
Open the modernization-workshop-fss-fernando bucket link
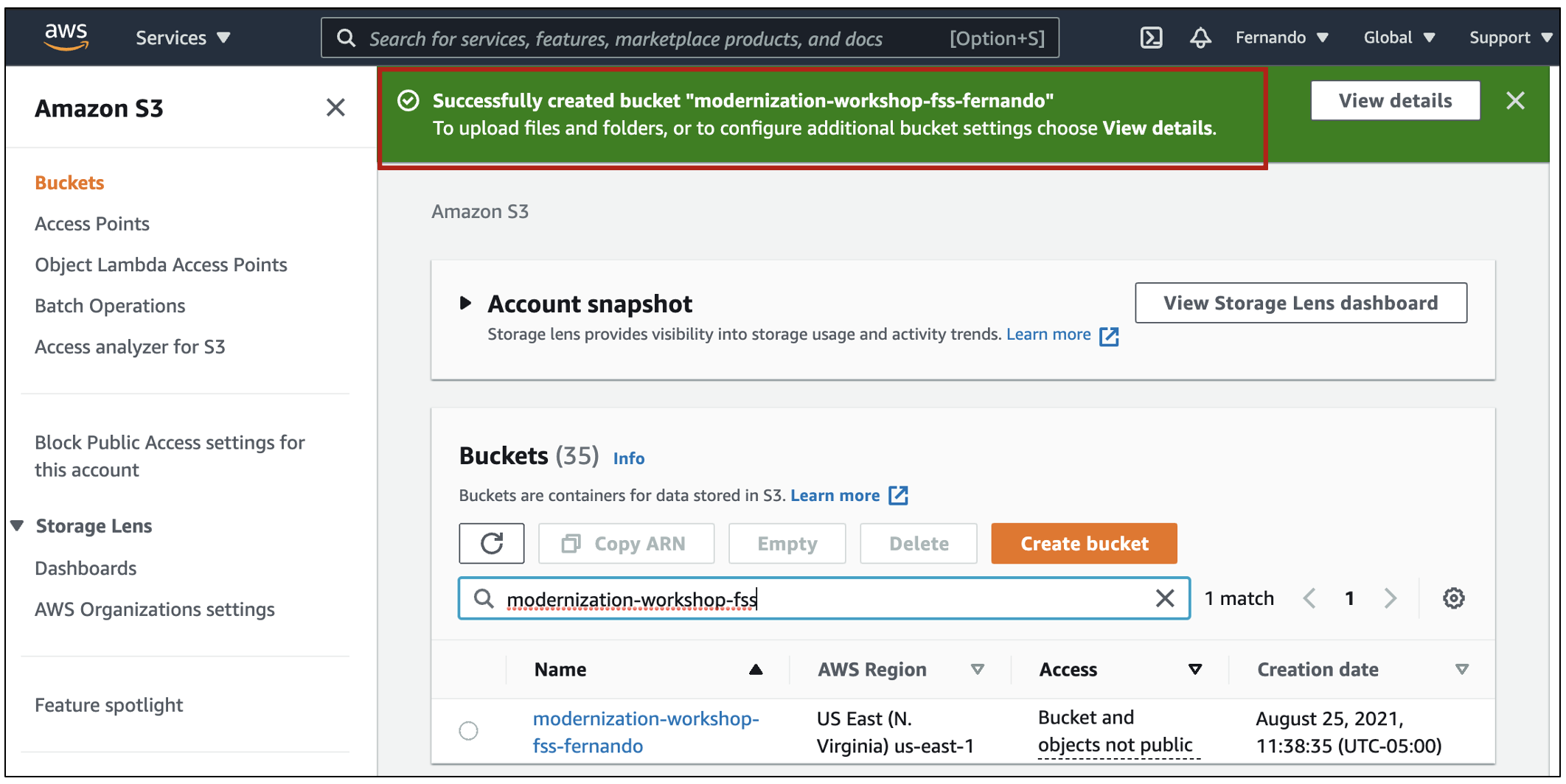646,732
